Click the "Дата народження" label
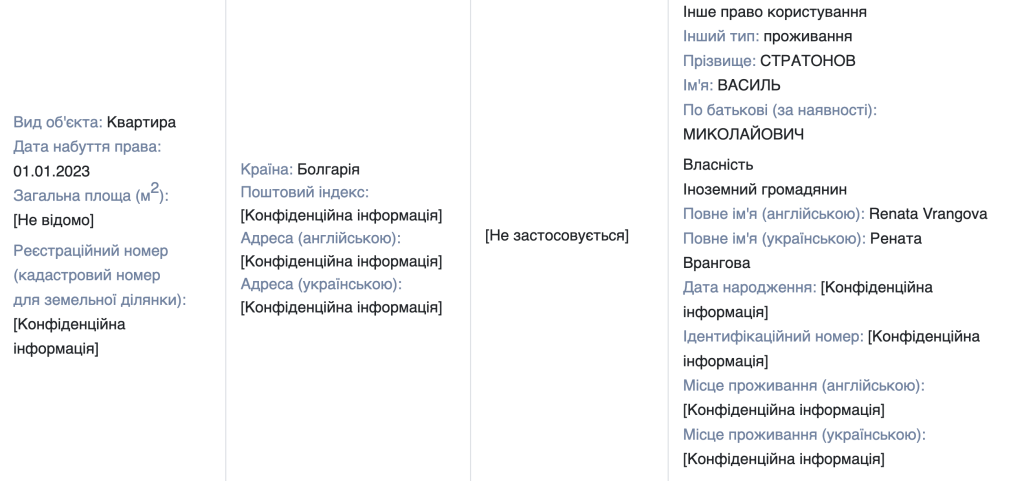This screenshot has width=1024, height=481. [749, 287]
